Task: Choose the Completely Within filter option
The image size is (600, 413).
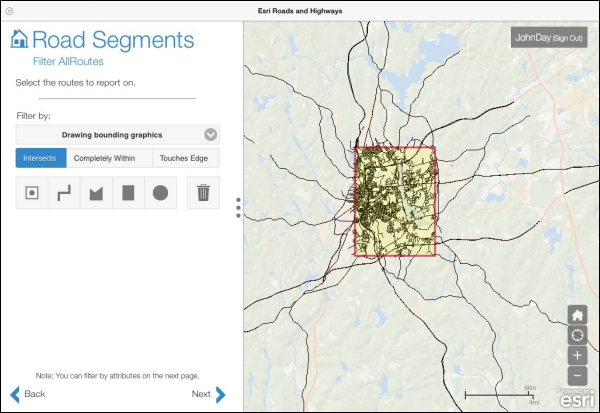Action: (109, 158)
